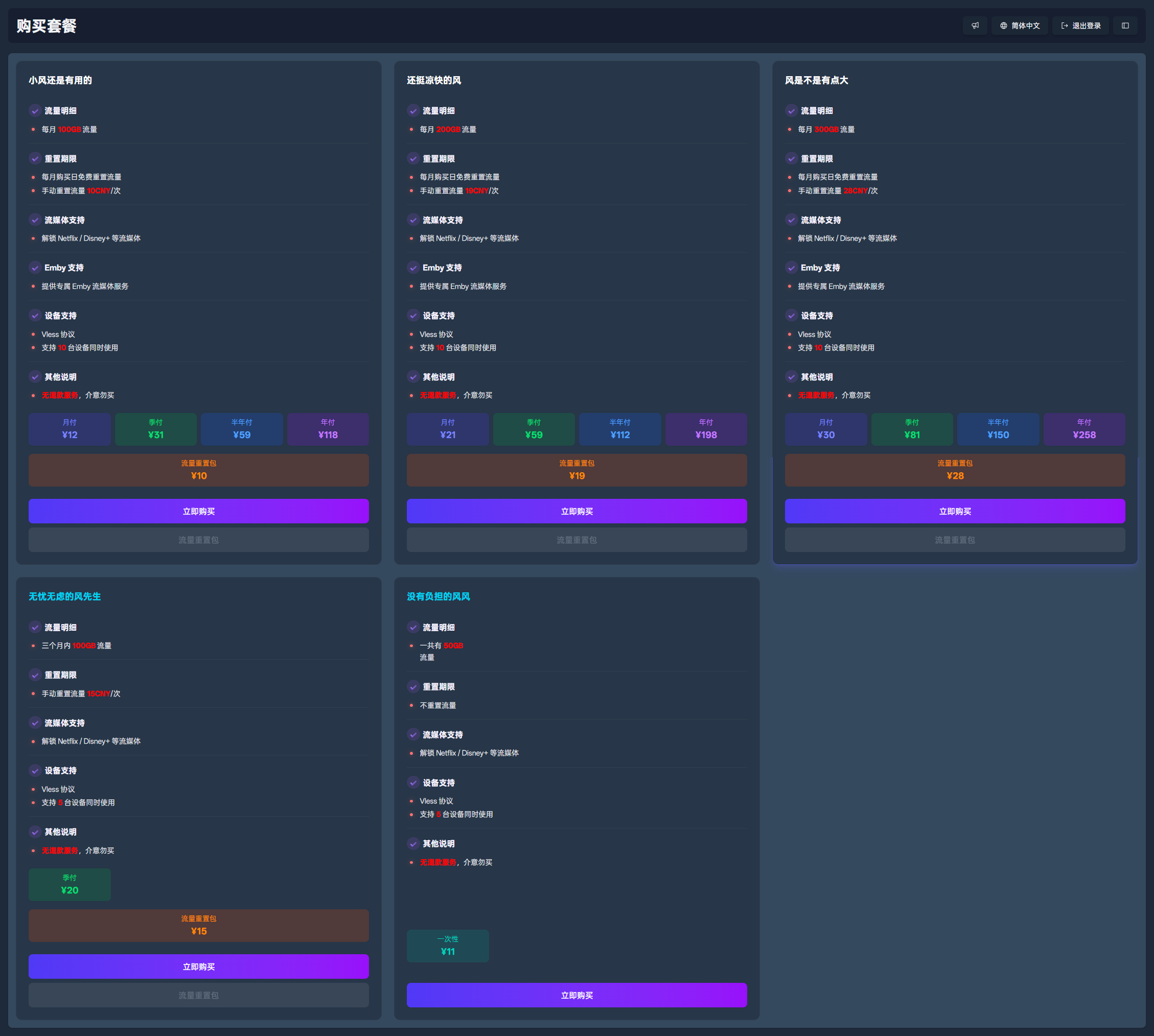This screenshot has height=1036, width=1154.
Task: Click disabled 流量重置包 button in 小风还是有用的
Action: [199, 540]
